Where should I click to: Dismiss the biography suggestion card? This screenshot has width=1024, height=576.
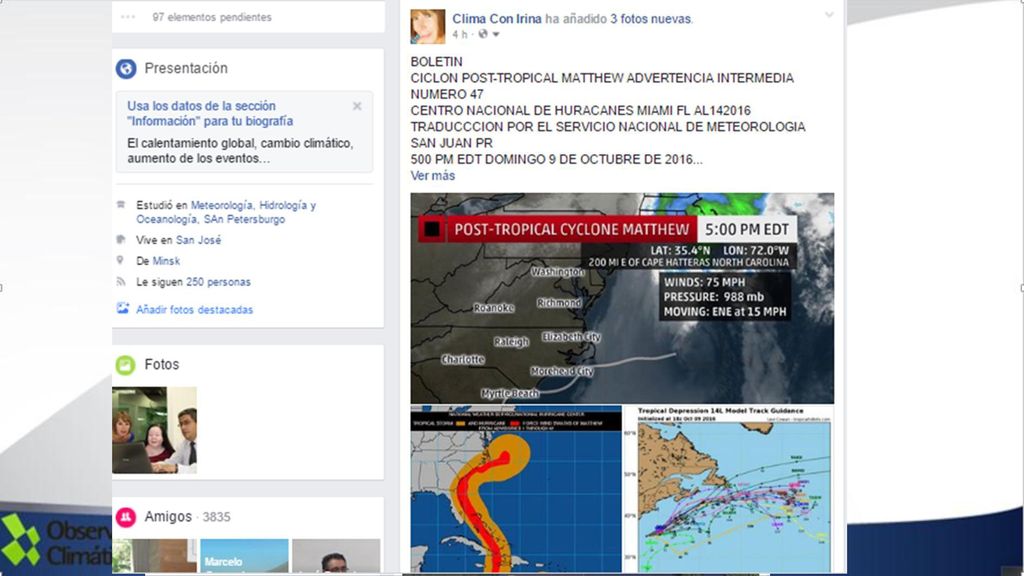coord(357,106)
